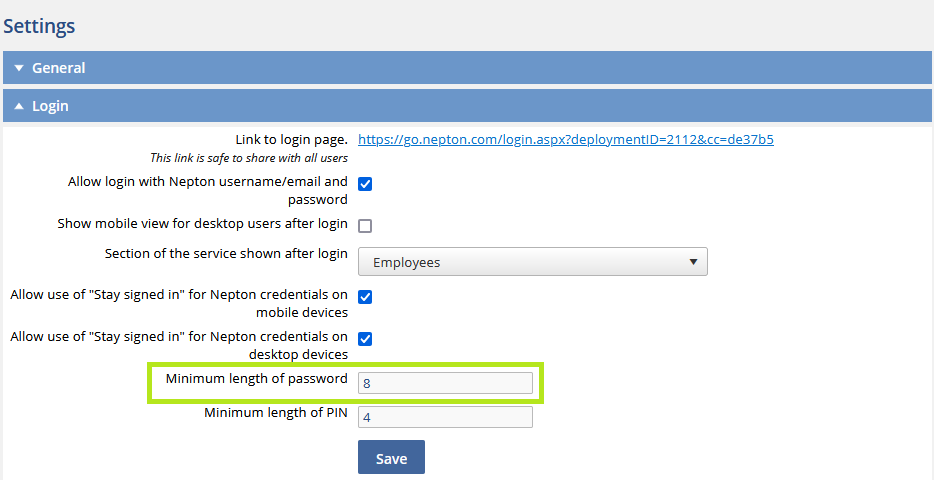Screen dimensions: 934x480
Task: Click the Login section header bar
Action: pyautogui.click(x=467, y=106)
